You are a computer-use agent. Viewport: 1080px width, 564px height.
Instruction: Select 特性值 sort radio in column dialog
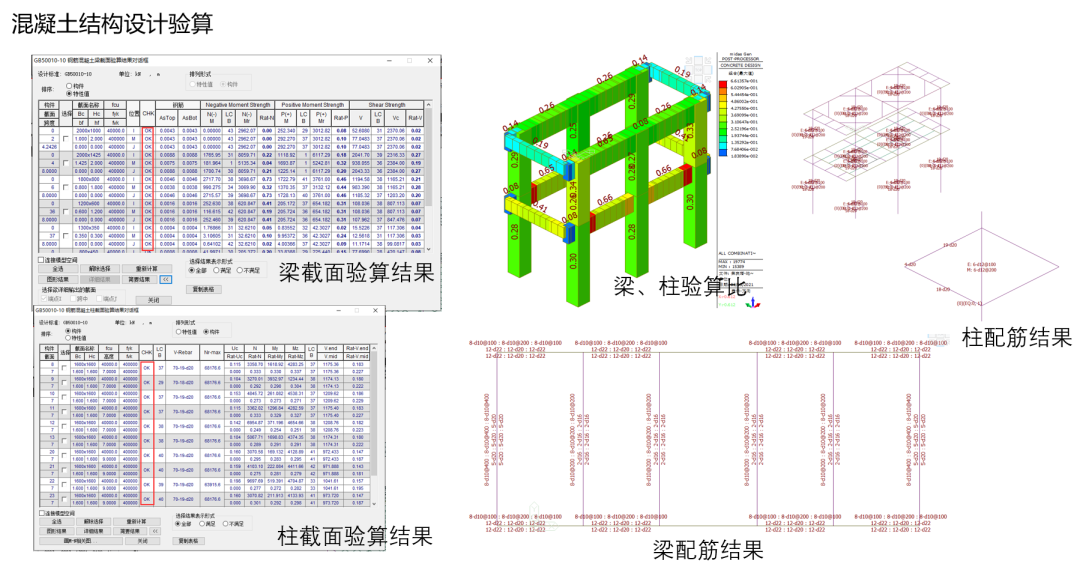[x=68, y=338]
